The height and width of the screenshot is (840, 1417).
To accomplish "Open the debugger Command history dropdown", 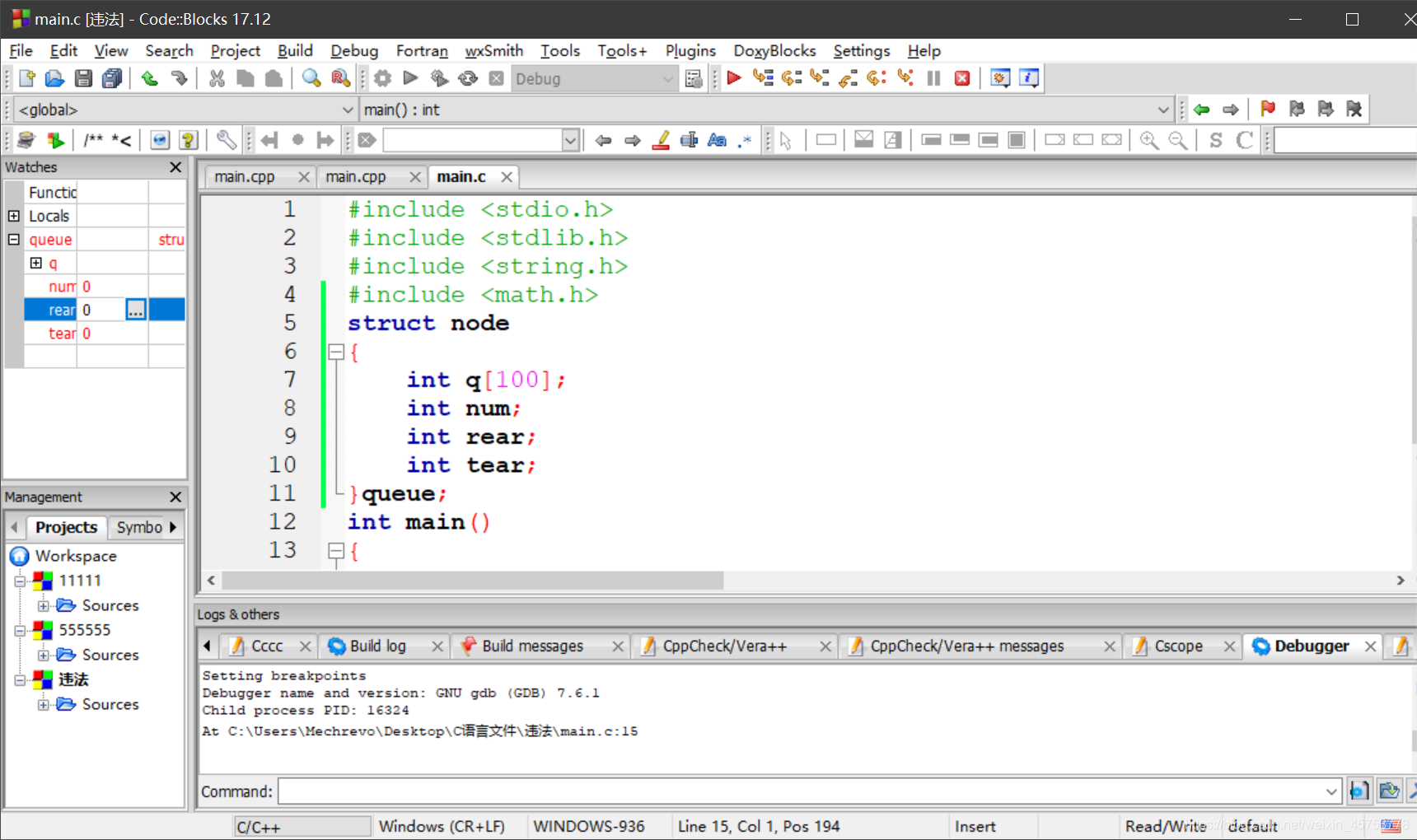I will click(x=1331, y=791).
